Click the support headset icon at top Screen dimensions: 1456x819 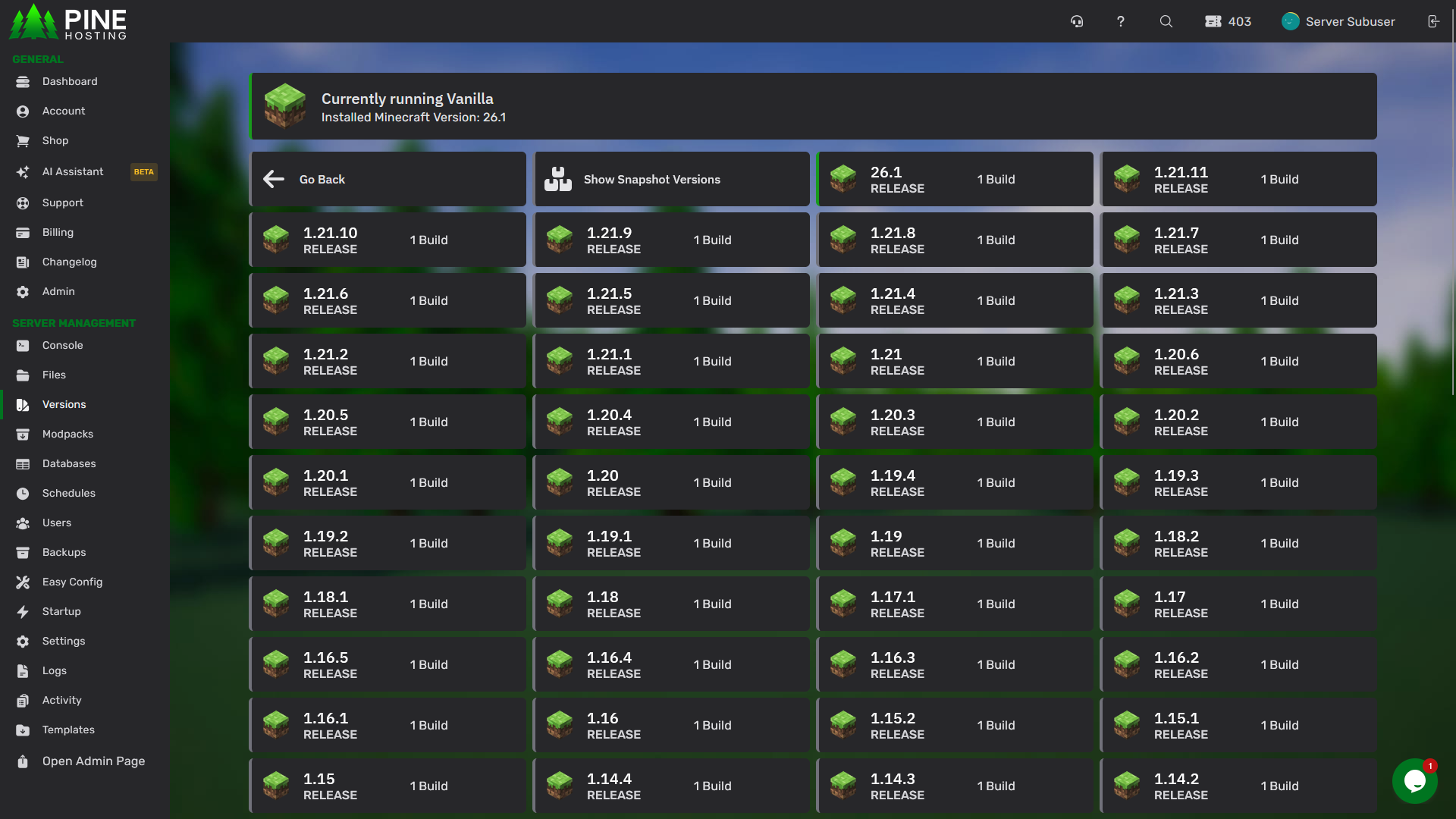(x=1077, y=21)
